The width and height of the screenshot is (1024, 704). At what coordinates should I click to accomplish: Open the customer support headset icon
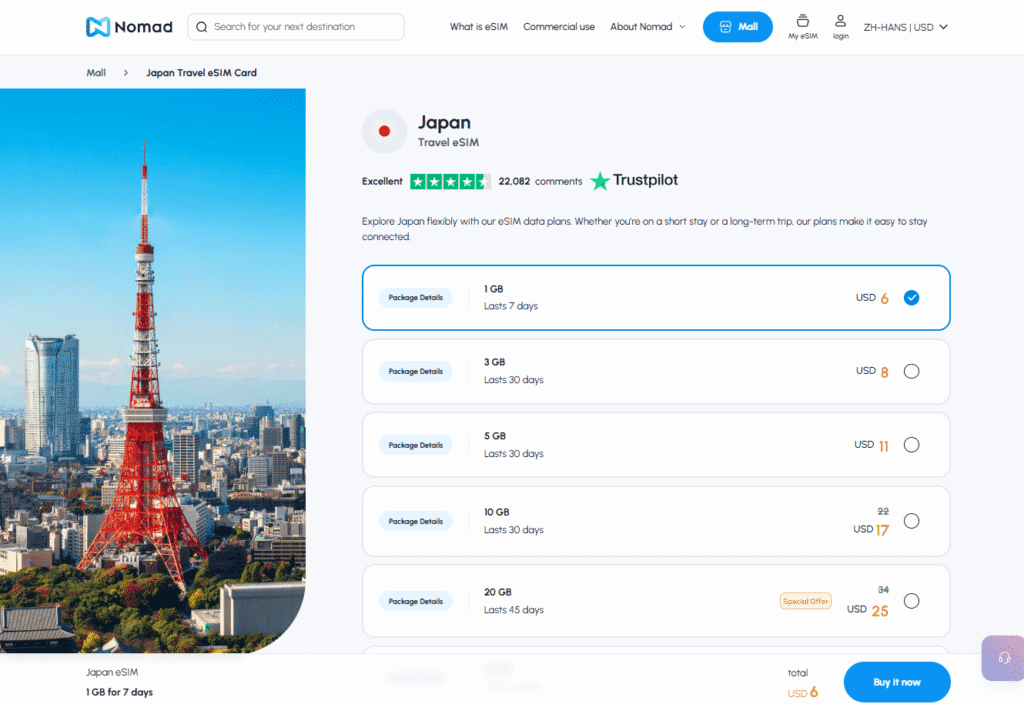[1003, 658]
